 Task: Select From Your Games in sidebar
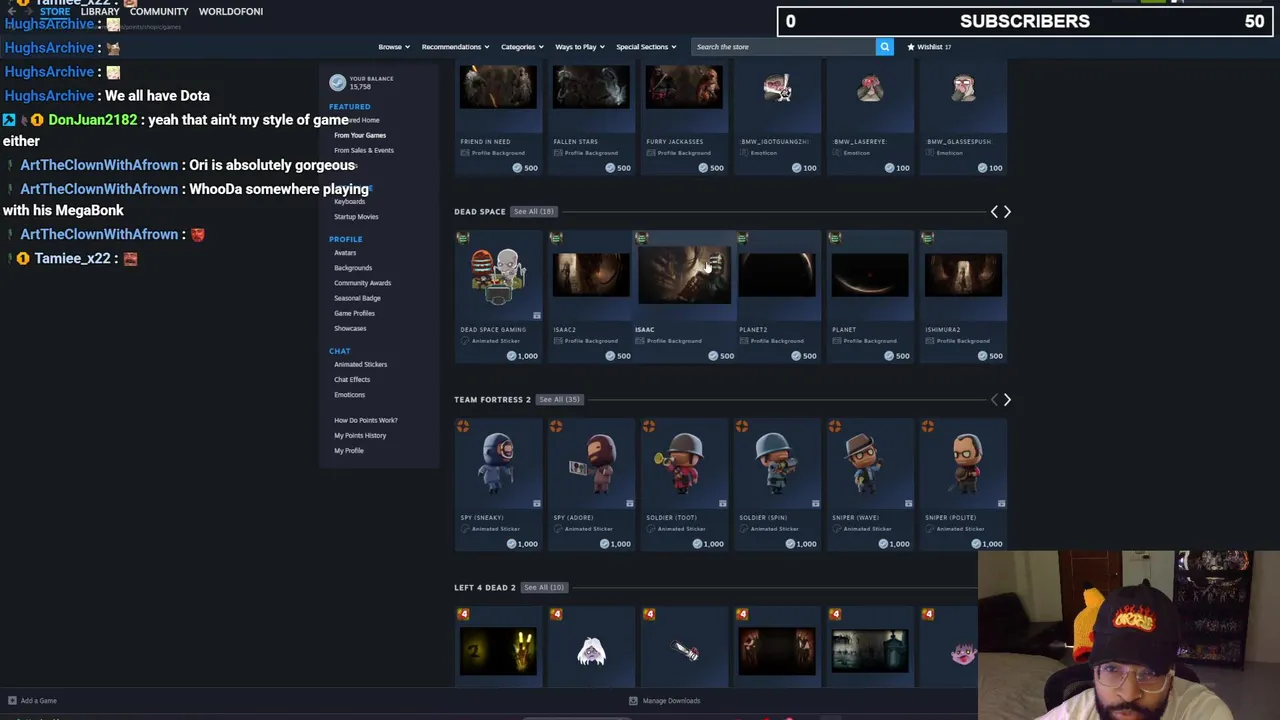coord(360,135)
